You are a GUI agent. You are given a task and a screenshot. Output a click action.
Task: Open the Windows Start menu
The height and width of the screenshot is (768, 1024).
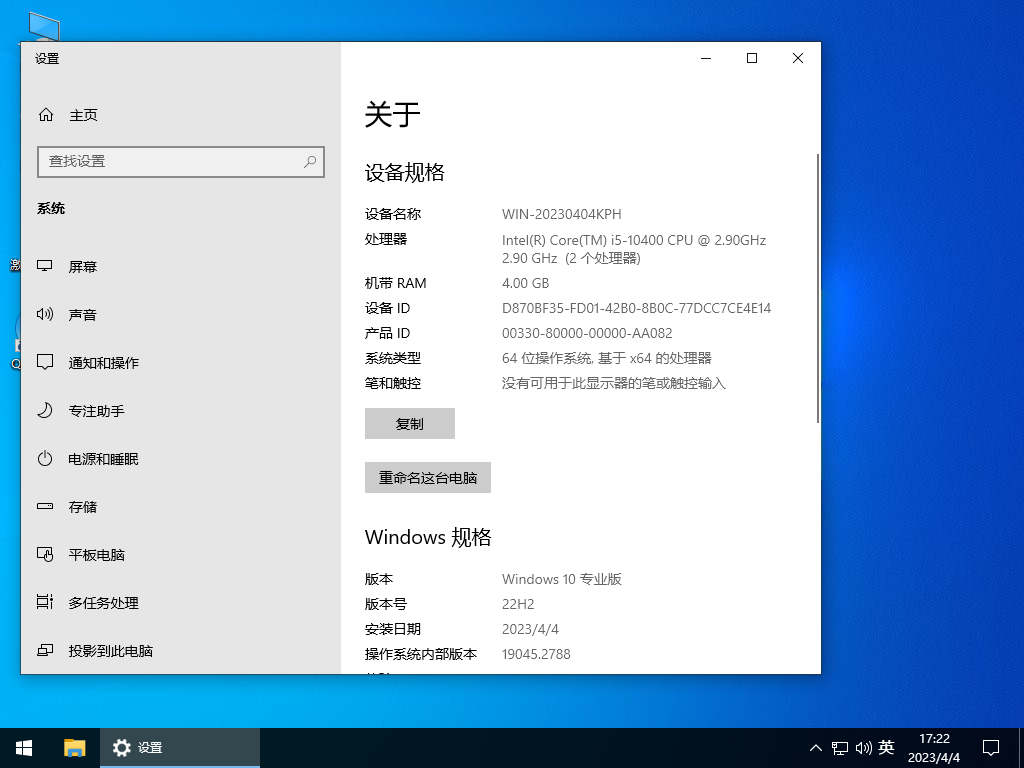(x=24, y=747)
